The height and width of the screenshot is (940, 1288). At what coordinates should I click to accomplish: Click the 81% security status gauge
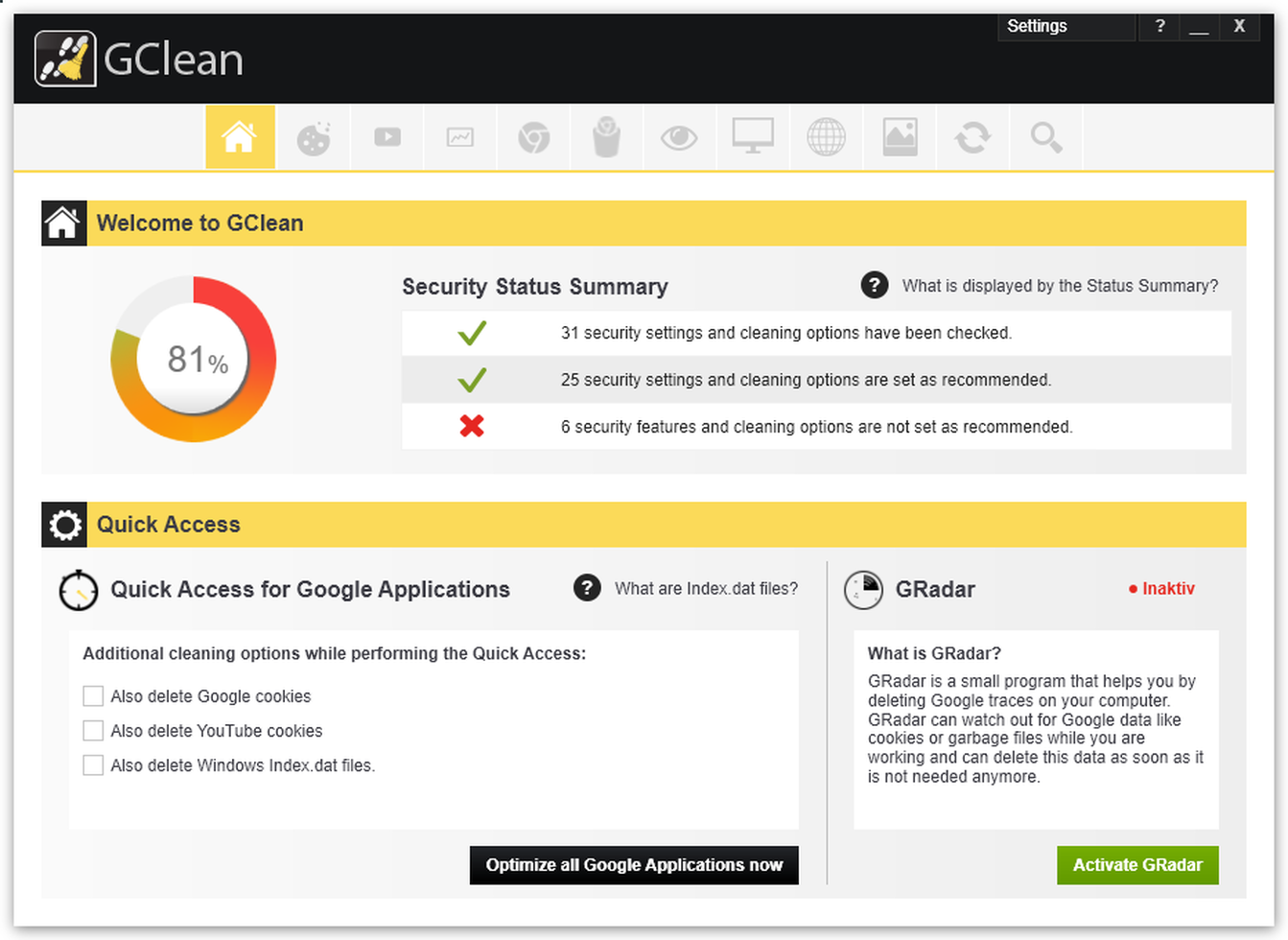tap(195, 360)
